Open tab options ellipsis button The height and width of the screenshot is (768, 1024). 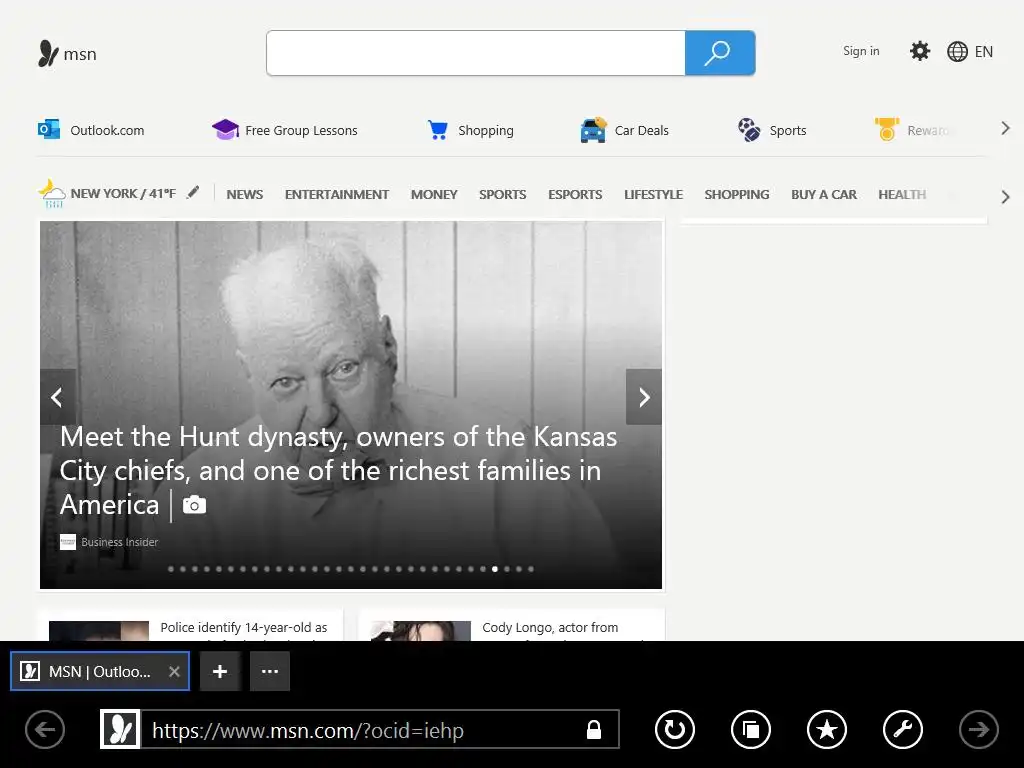coord(270,671)
